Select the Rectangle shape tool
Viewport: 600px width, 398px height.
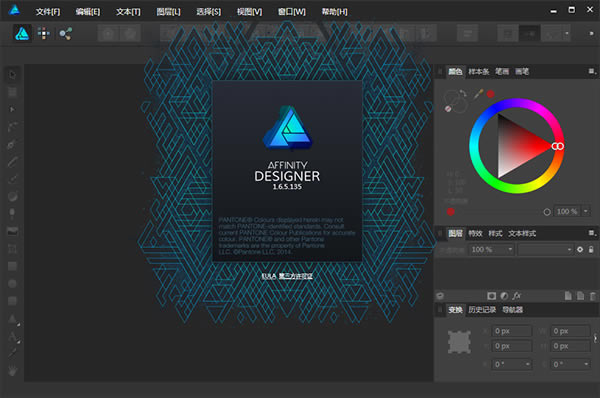tap(12, 266)
